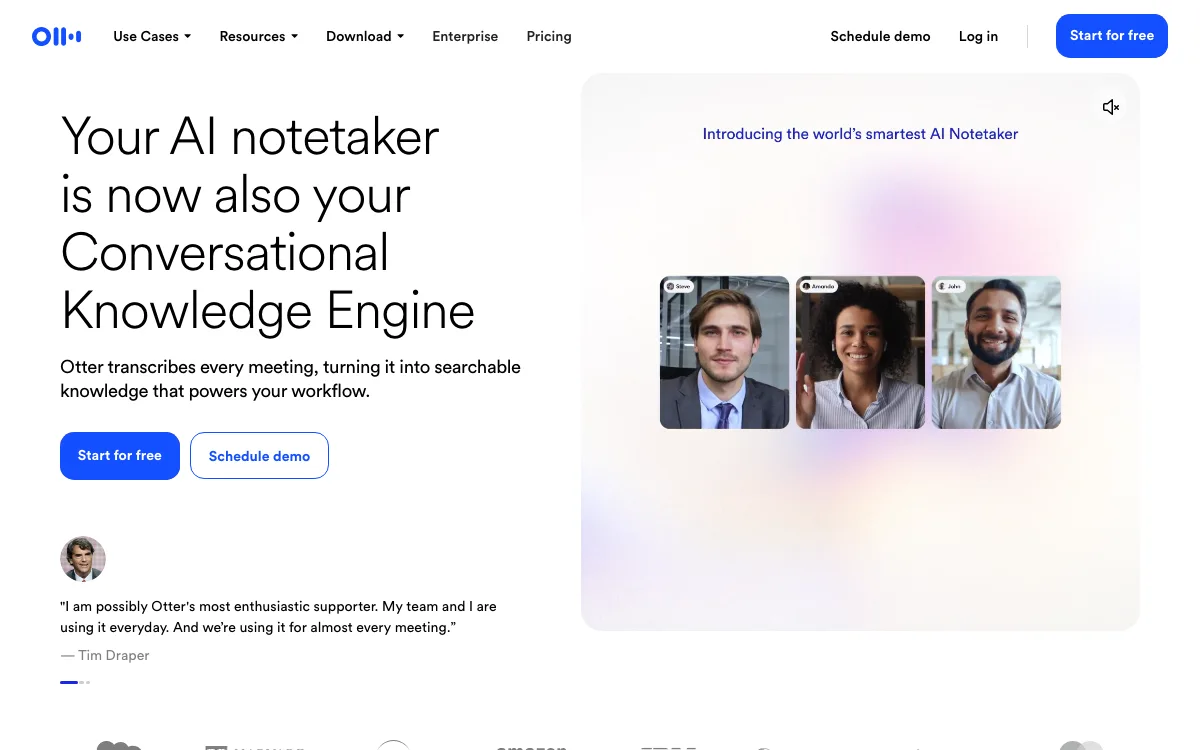Screen dimensions: 1200x750
Task: Click the Otter logo in the header
Action: (x=56, y=37)
